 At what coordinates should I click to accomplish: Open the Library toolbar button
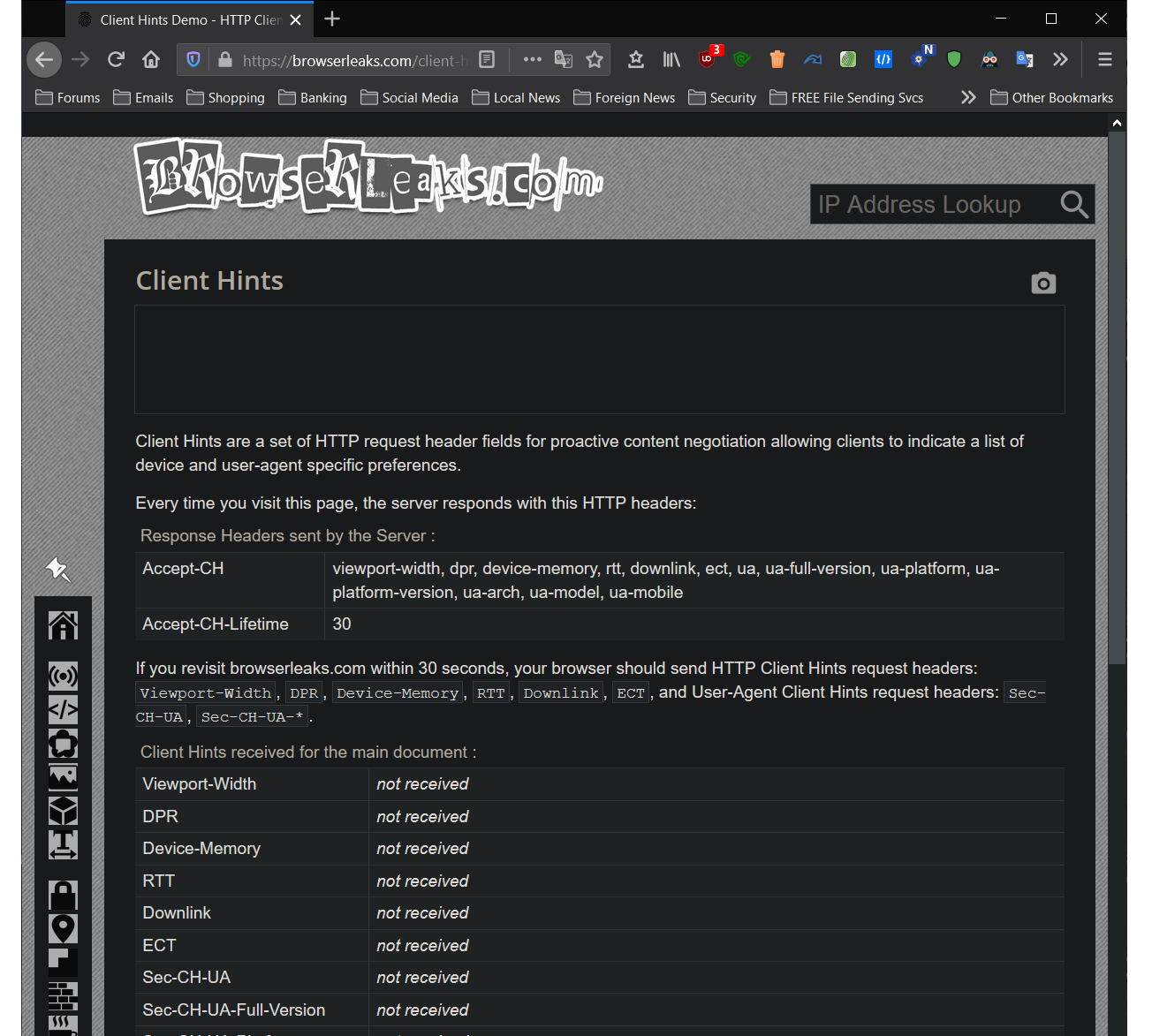pos(672,59)
